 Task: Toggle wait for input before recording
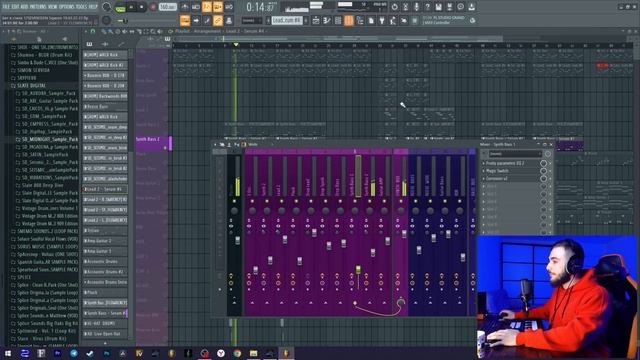[x=196, y=7]
